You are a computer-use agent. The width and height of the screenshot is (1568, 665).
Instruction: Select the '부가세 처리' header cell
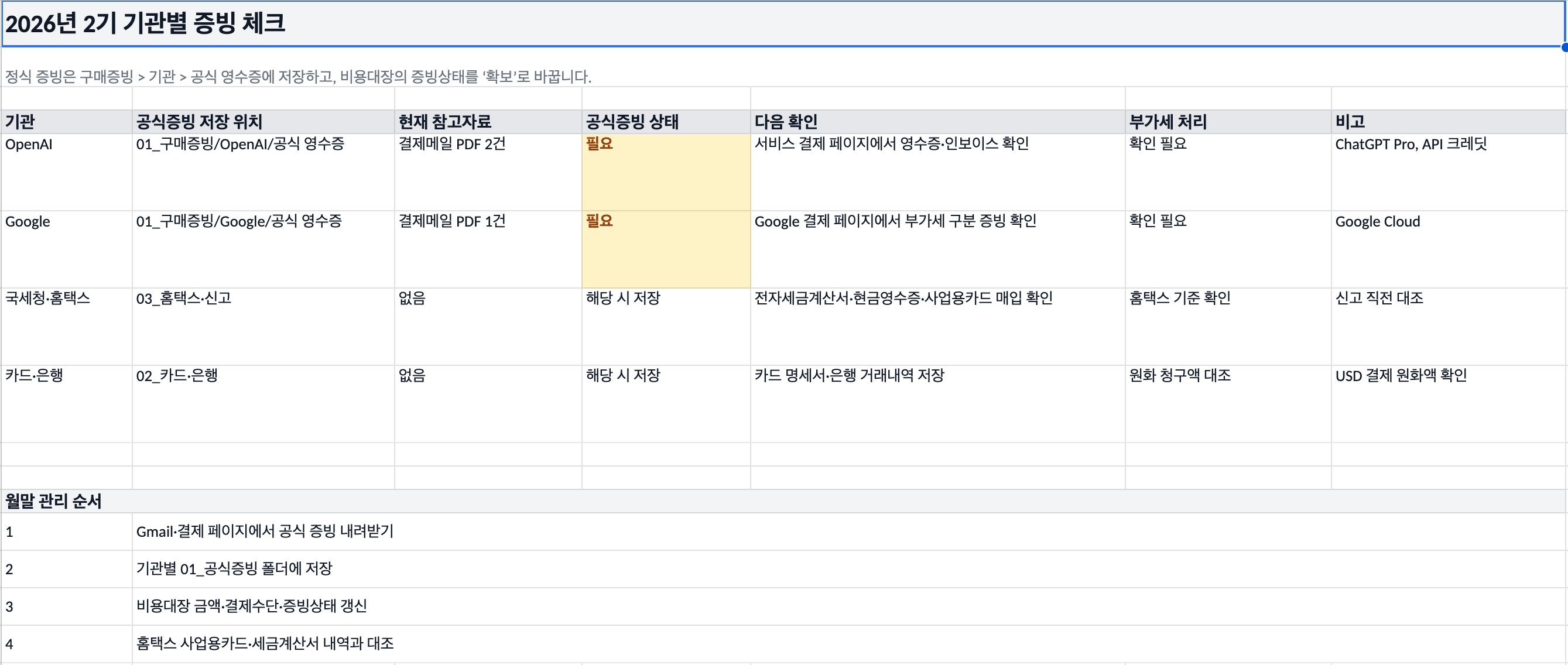(x=1228, y=122)
